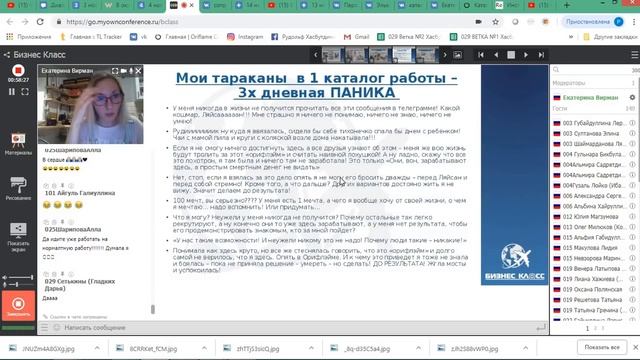640x360 pixels.
Task: Open the Приложения apps shortcut
Action: point(29,37)
